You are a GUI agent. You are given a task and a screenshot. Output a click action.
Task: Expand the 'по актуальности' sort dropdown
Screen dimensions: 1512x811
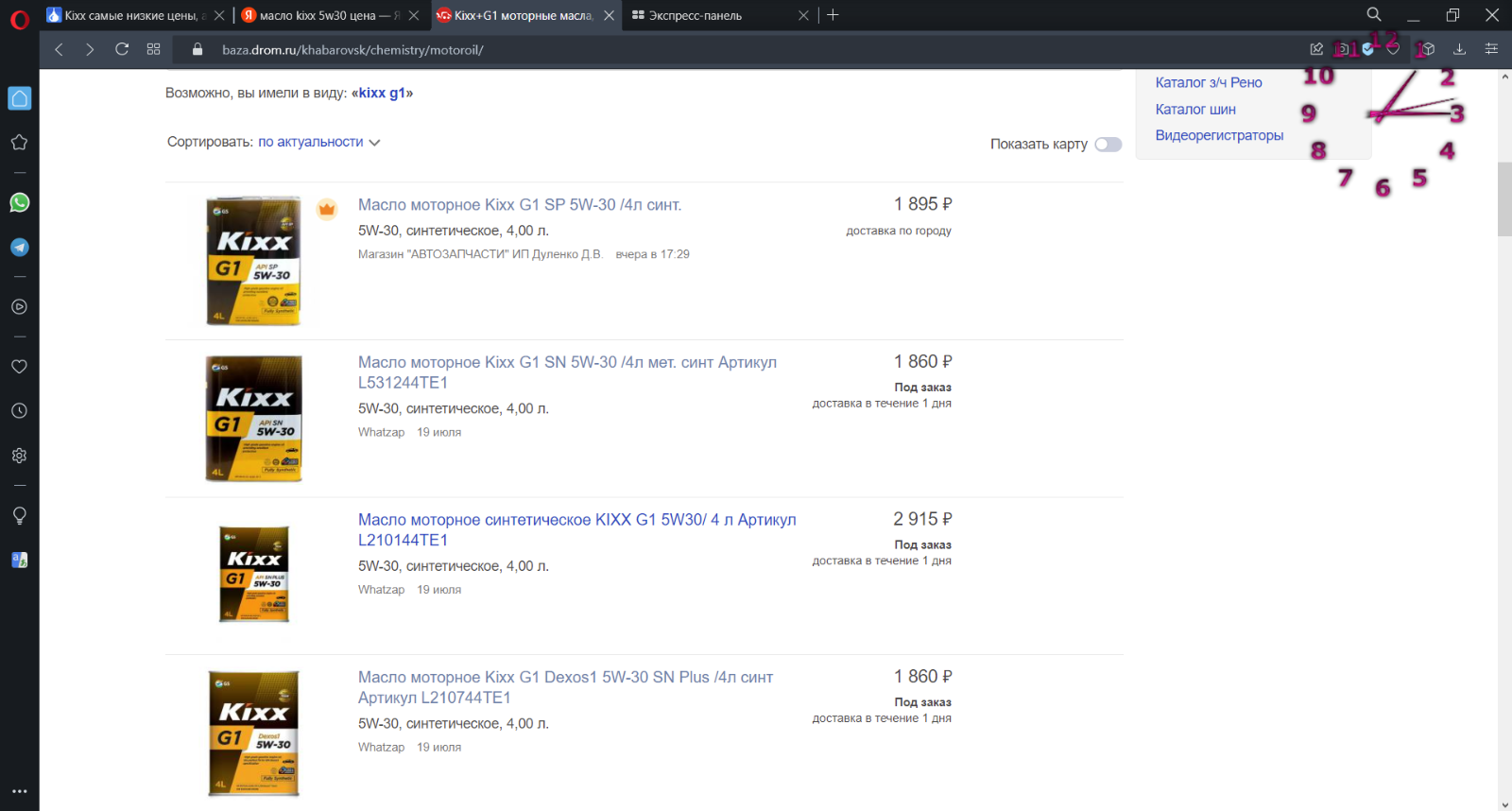coord(319,142)
